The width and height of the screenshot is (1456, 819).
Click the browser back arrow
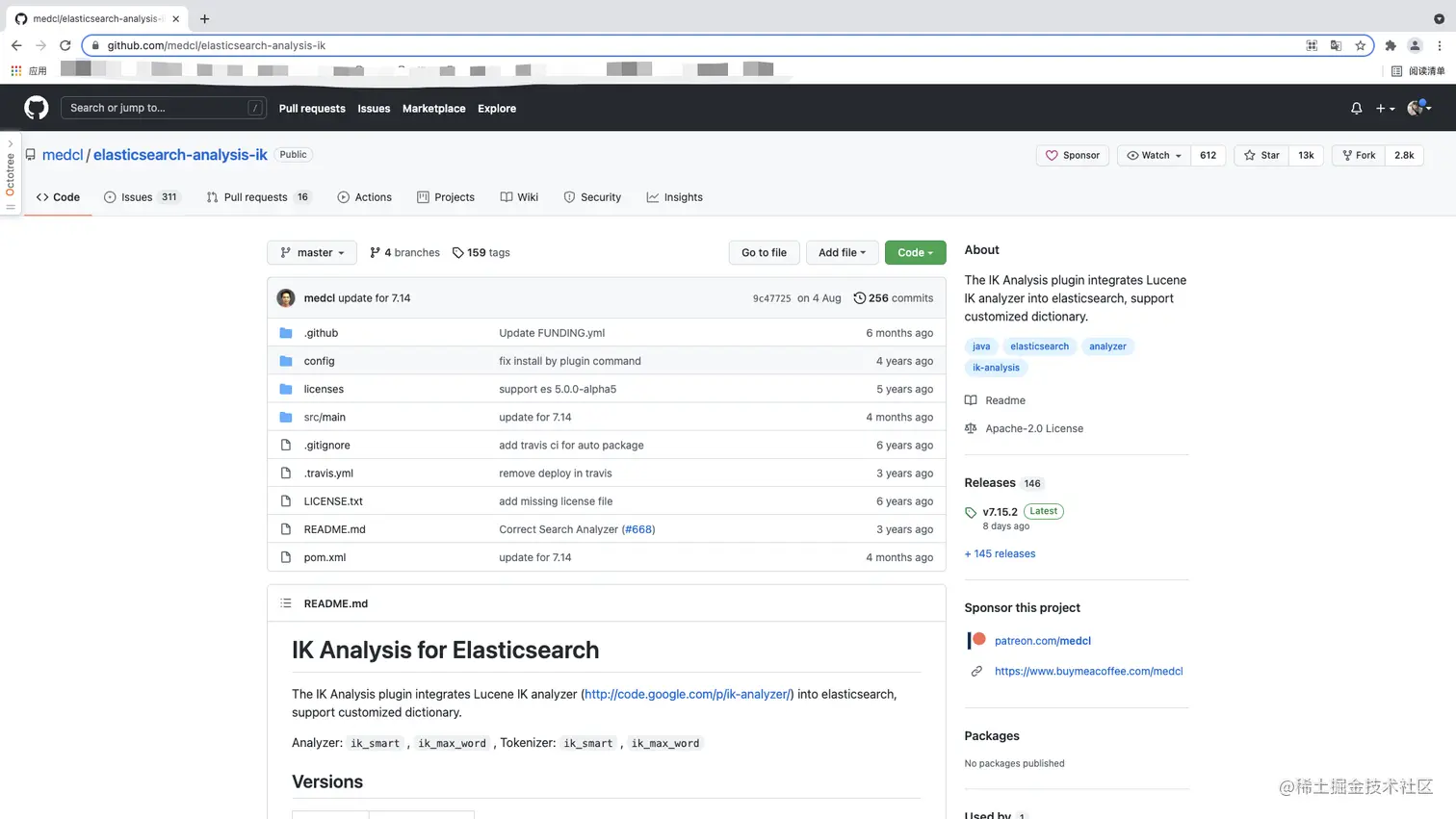(x=16, y=45)
